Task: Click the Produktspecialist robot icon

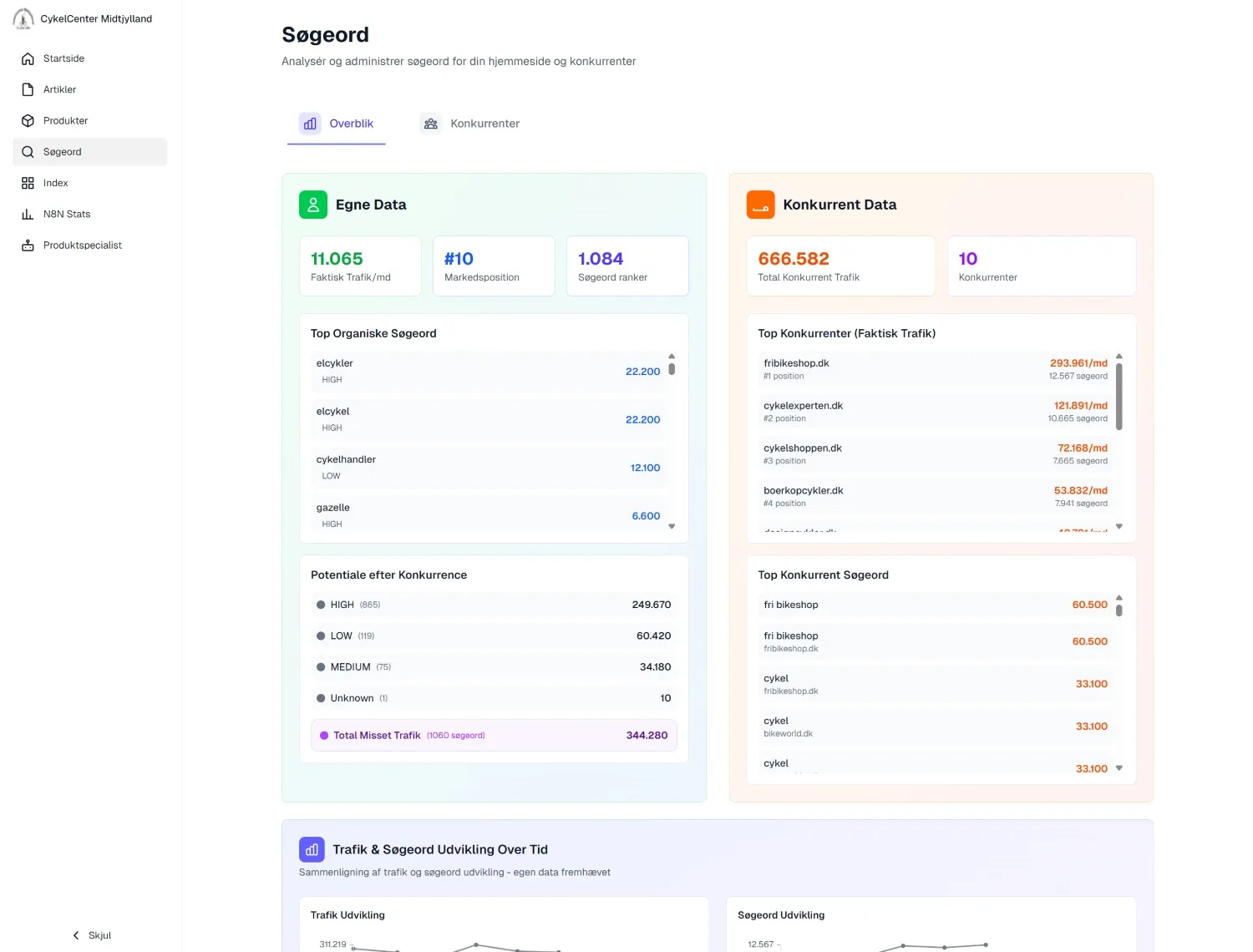Action: coord(28,246)
